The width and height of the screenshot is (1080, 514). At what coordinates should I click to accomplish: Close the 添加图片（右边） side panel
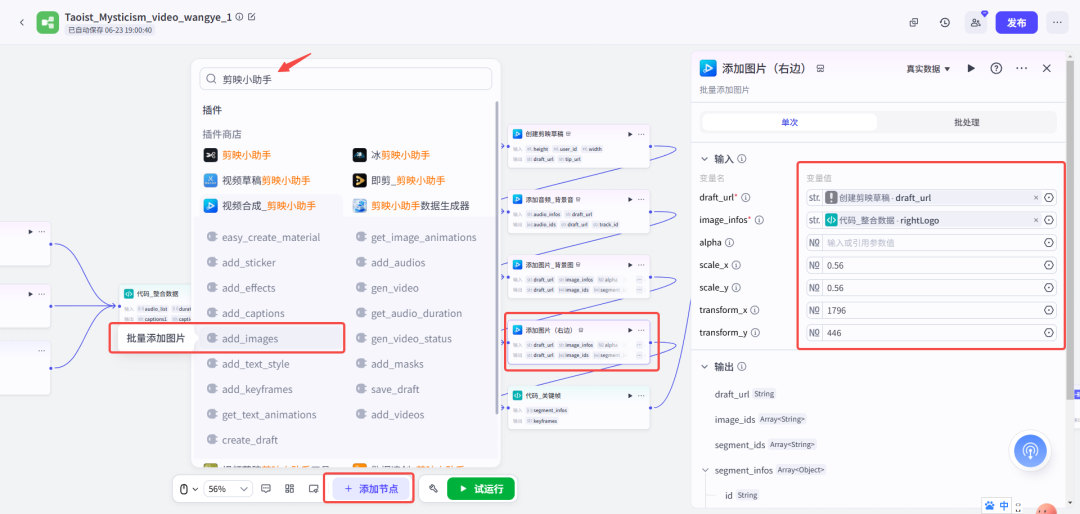[x=1046, y=68]
